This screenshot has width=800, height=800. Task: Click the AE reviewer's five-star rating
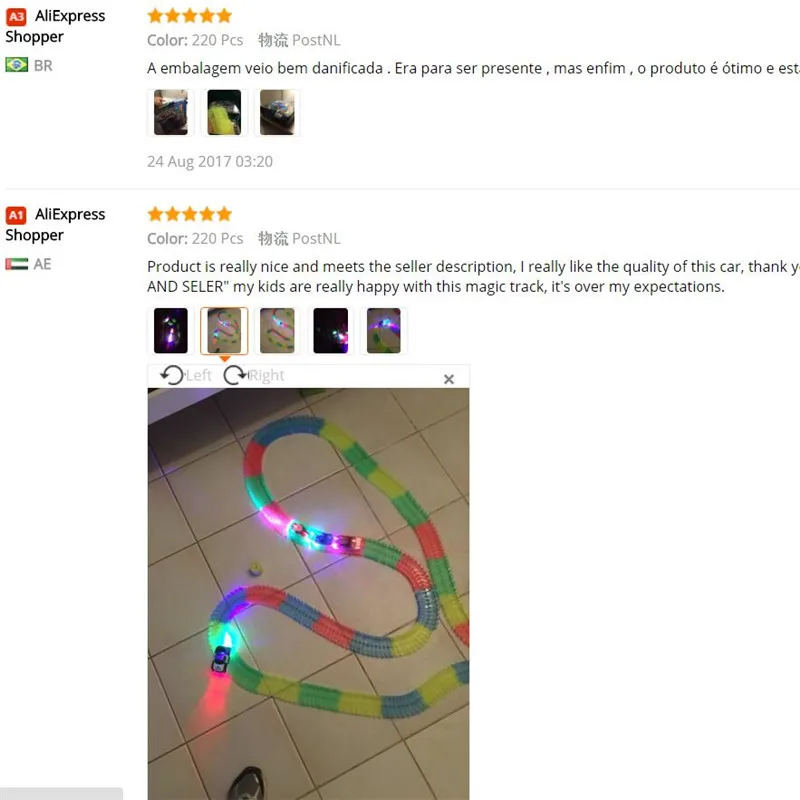click(189, 214)
